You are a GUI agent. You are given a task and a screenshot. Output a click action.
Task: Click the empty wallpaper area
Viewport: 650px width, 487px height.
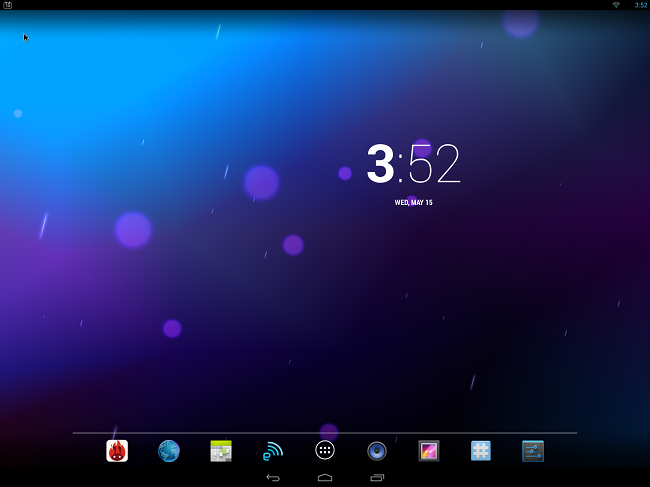pos(200,320)
